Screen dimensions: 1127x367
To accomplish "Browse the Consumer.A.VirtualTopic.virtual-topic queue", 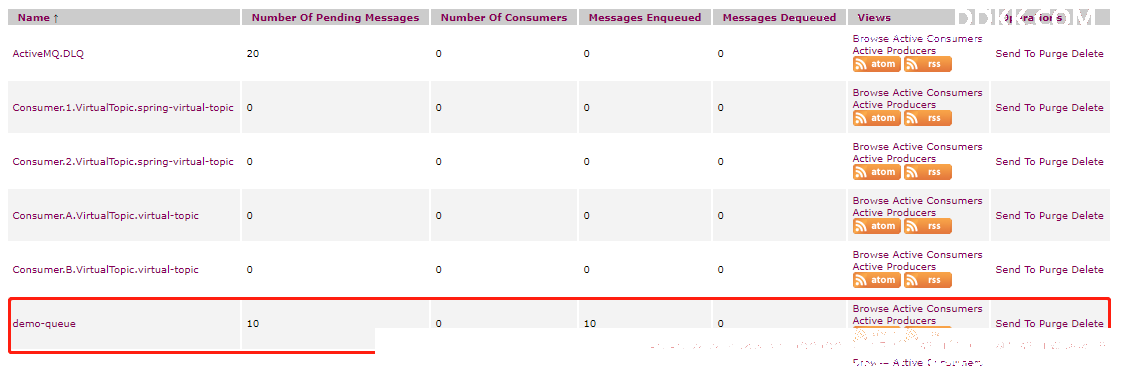I will pyautogui.click(x=870, y=200).
